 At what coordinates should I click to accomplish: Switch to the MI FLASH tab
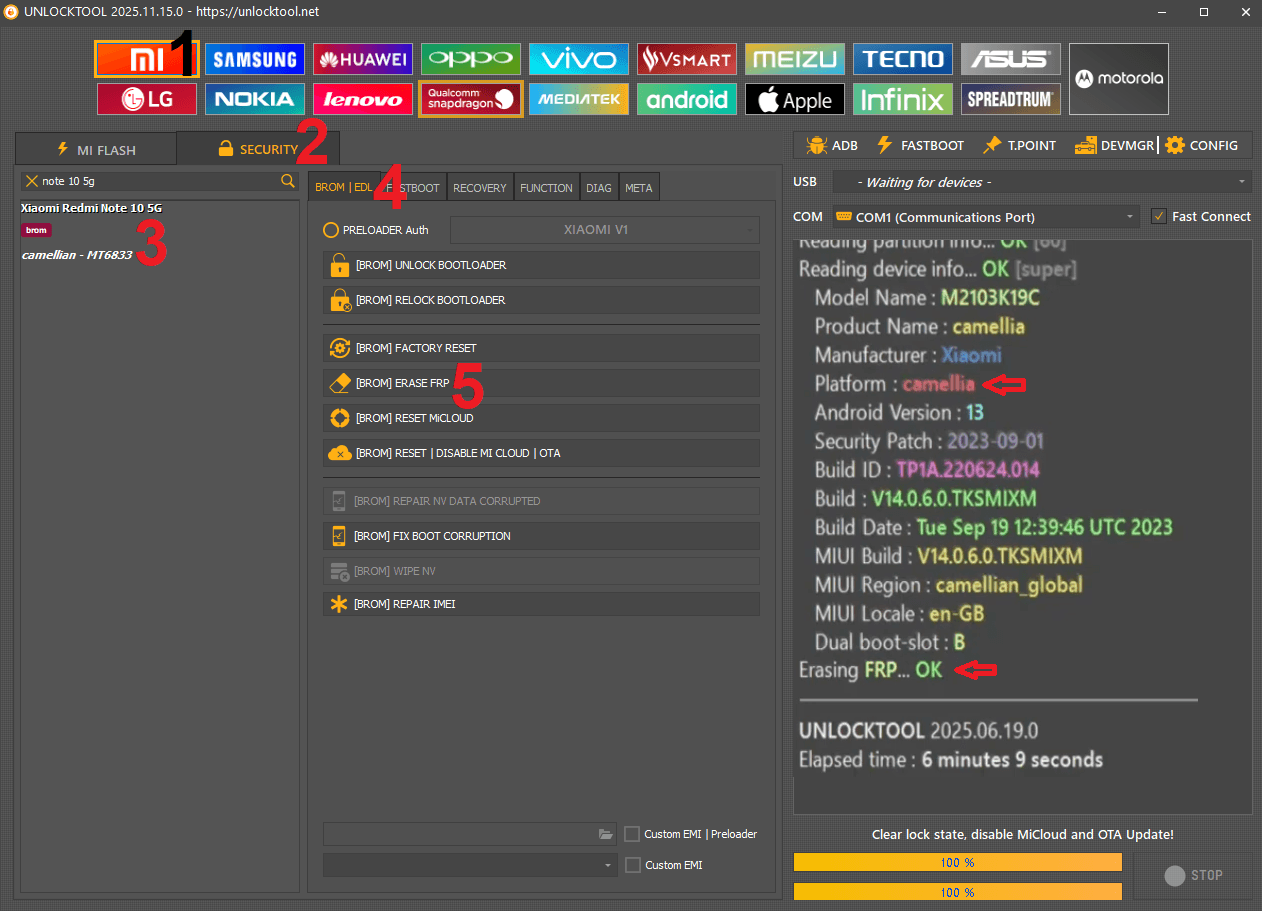point(96,150)
